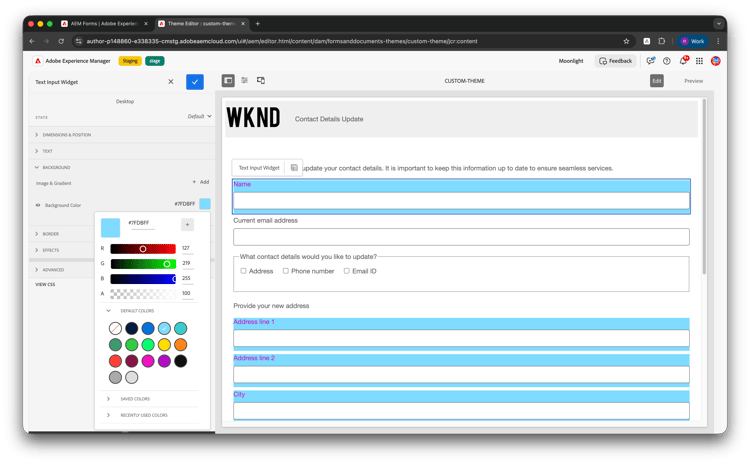Image resolution: width=750 pixels, height=464 pixels.
Task: Check the Email ID checkbox
Action: (x=347, y=271)
